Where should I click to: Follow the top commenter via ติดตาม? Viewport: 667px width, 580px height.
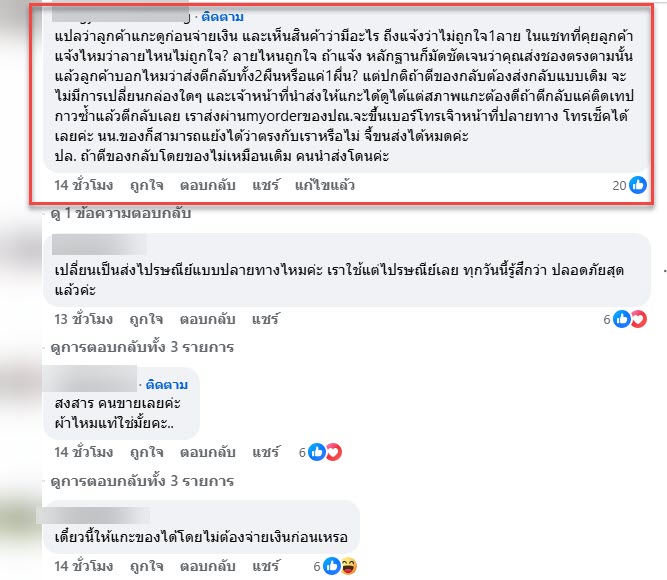click(x=222, y=17)
